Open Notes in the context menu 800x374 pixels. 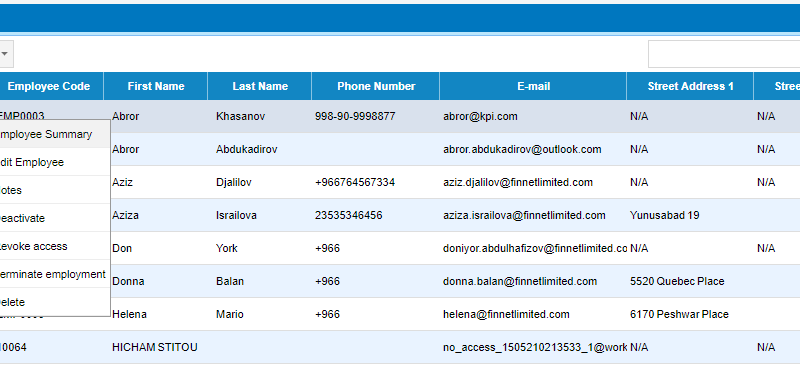tap(54, 190)
